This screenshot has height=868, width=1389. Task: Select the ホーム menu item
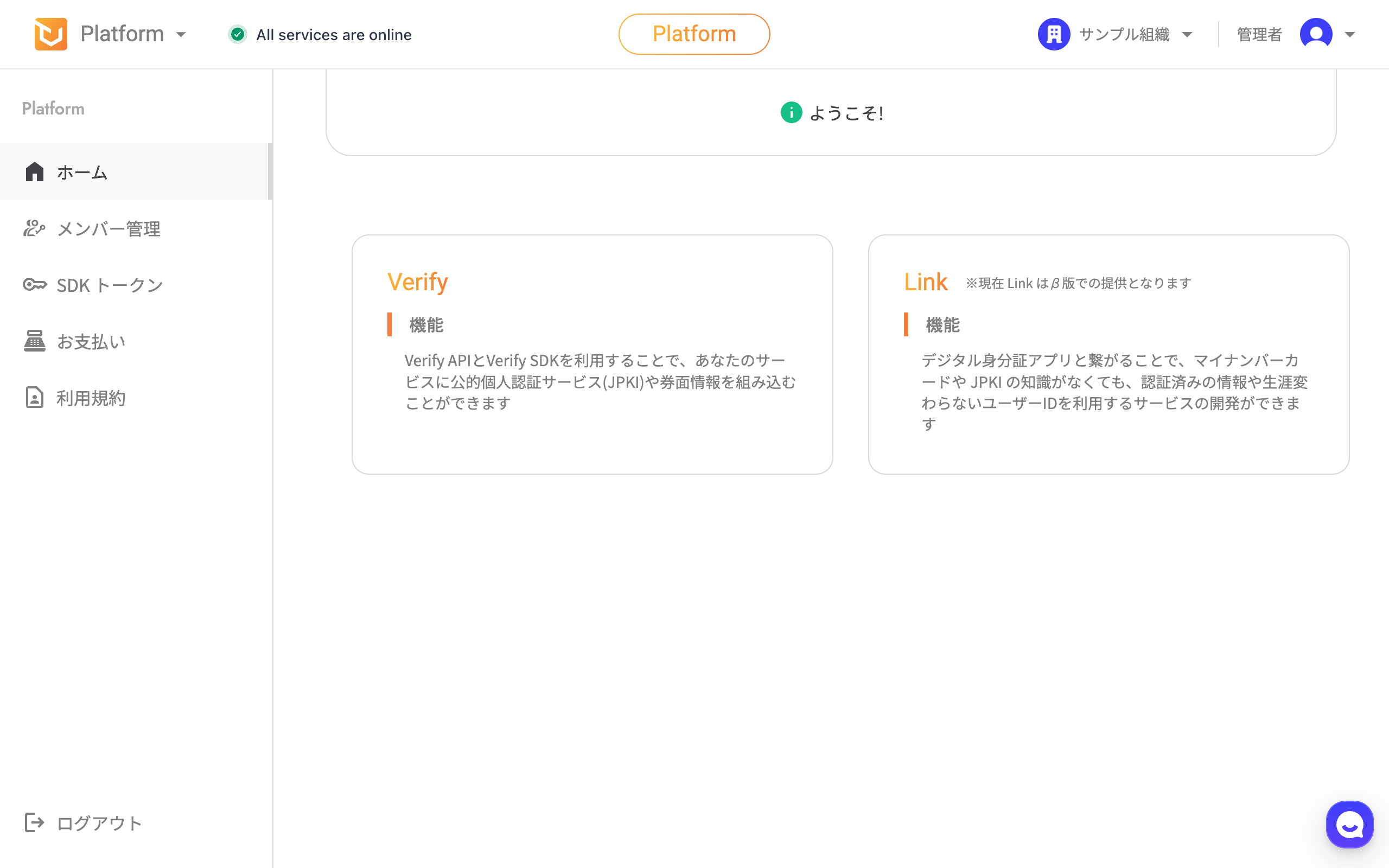click(x=82, y=172)
